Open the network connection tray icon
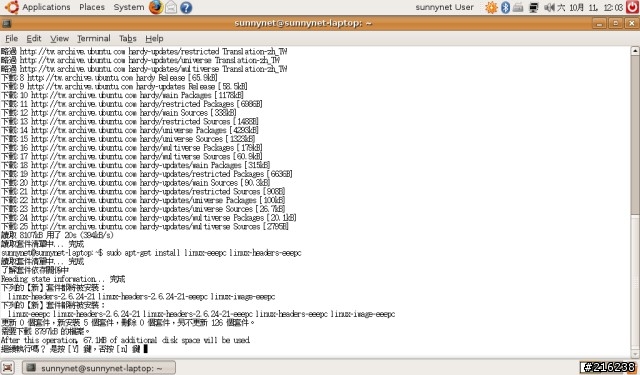The width and height of the screenshot is (640, 375). coord(533,7)
